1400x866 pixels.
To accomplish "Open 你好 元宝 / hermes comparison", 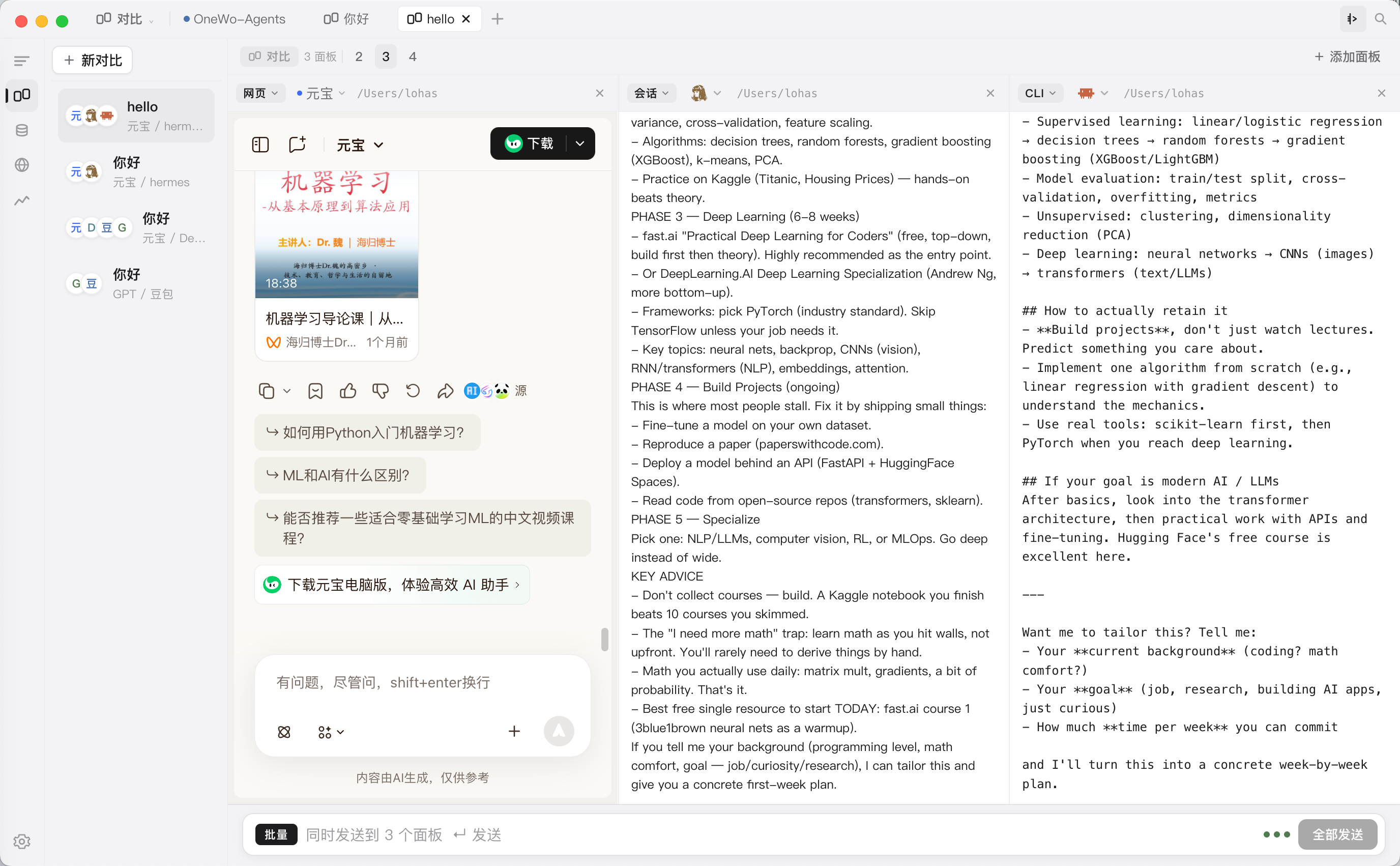I will point(136,171).
